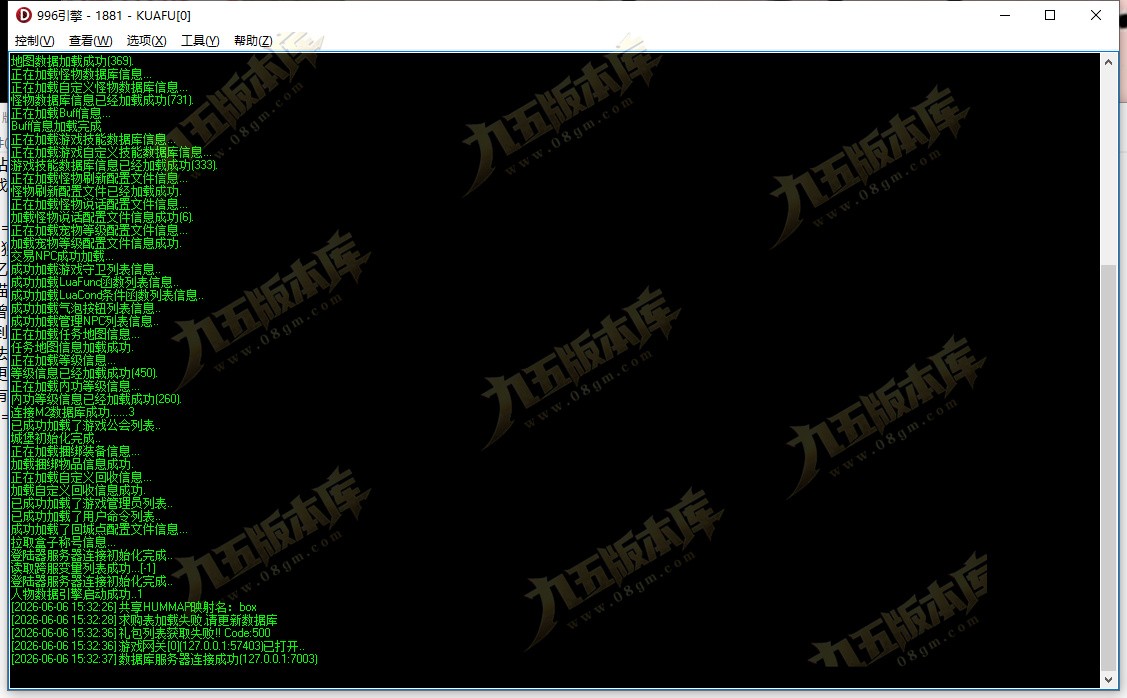Select log line 游戏网关[0](127.0.0.1:57403)已打开
This screenshot has width=1127, height=698.
pos(157,646)
